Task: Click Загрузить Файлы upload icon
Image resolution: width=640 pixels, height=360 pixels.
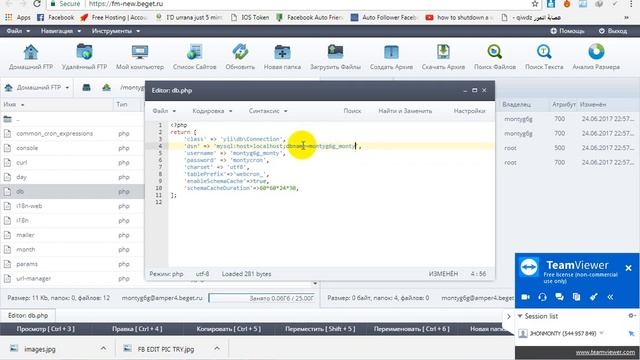Action: [x=335, y=57]
